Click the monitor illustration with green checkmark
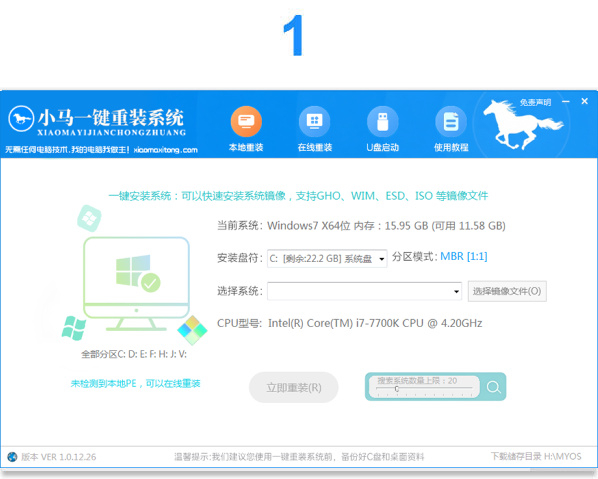The height and width of the screenshot is (479, 598). coord(137,283)
